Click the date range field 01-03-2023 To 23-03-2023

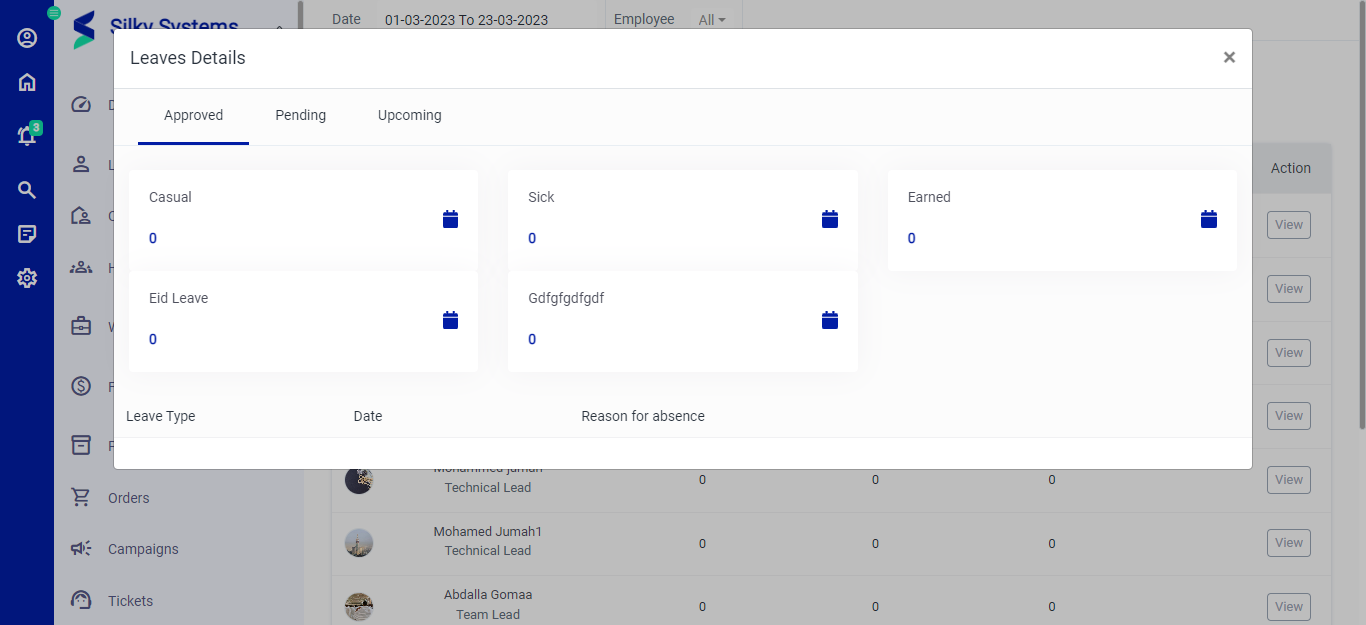466,20
